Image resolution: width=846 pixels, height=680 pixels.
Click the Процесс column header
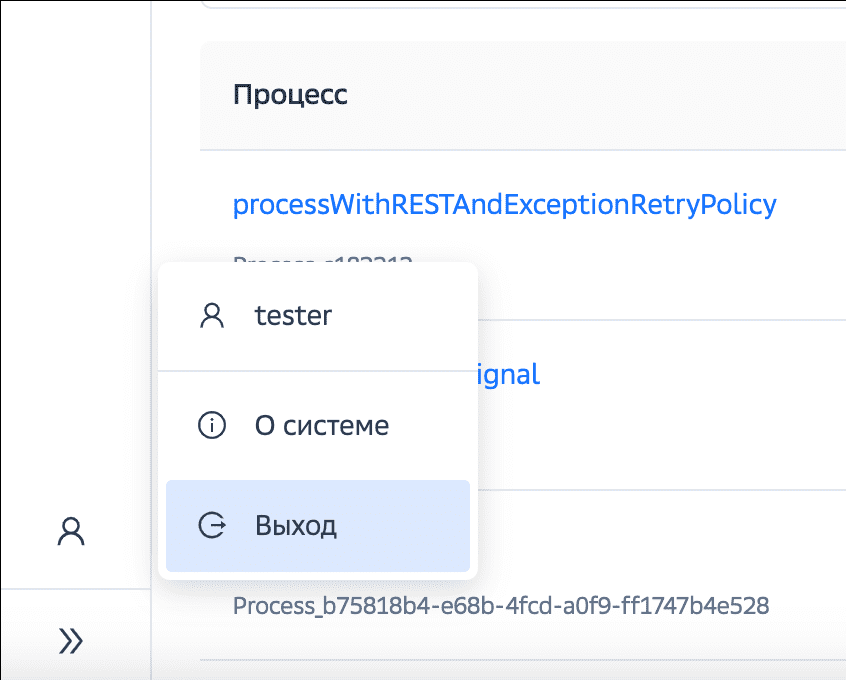tap(290, 95)
